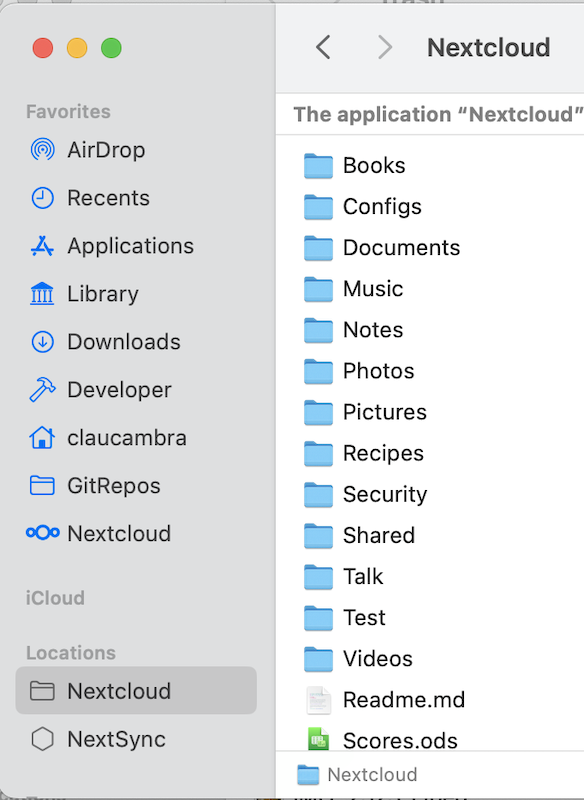Click the Developer hammer icon

[x=42, y=390]
